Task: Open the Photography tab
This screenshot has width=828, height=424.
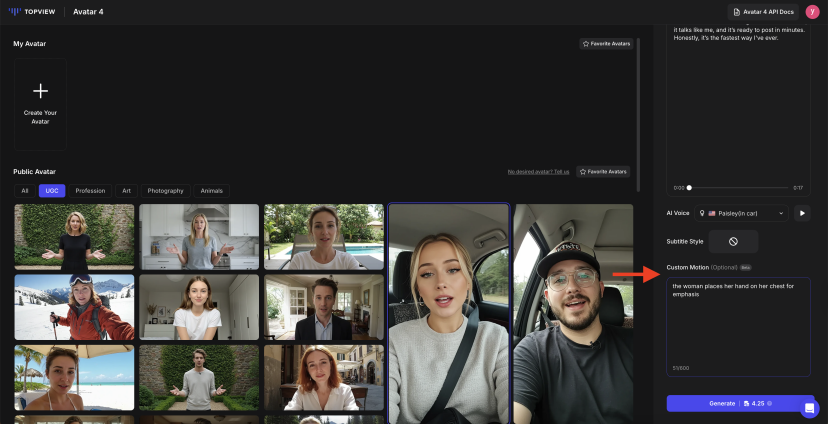Action: pos(165,191)
